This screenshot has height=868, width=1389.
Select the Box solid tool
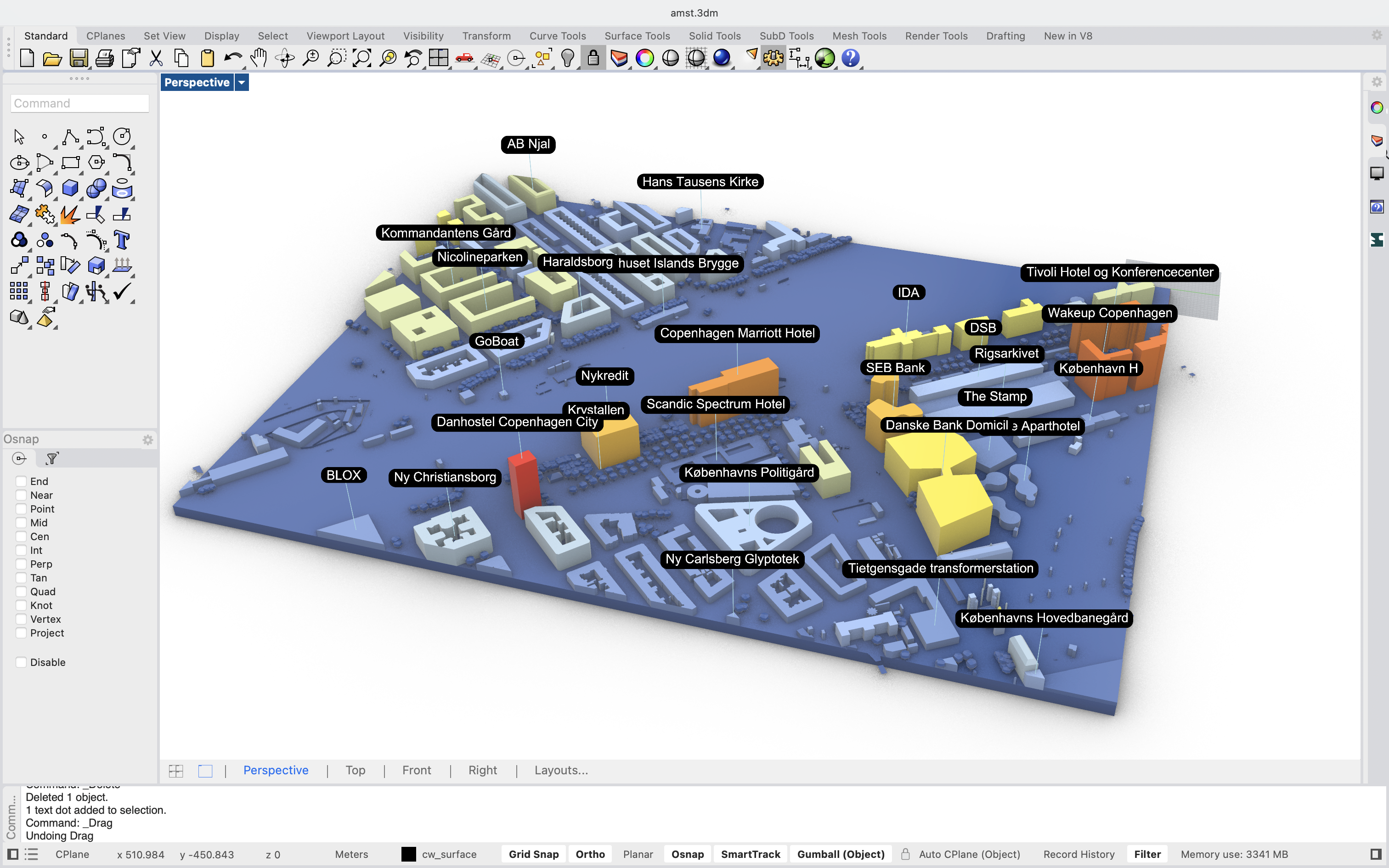70,188
